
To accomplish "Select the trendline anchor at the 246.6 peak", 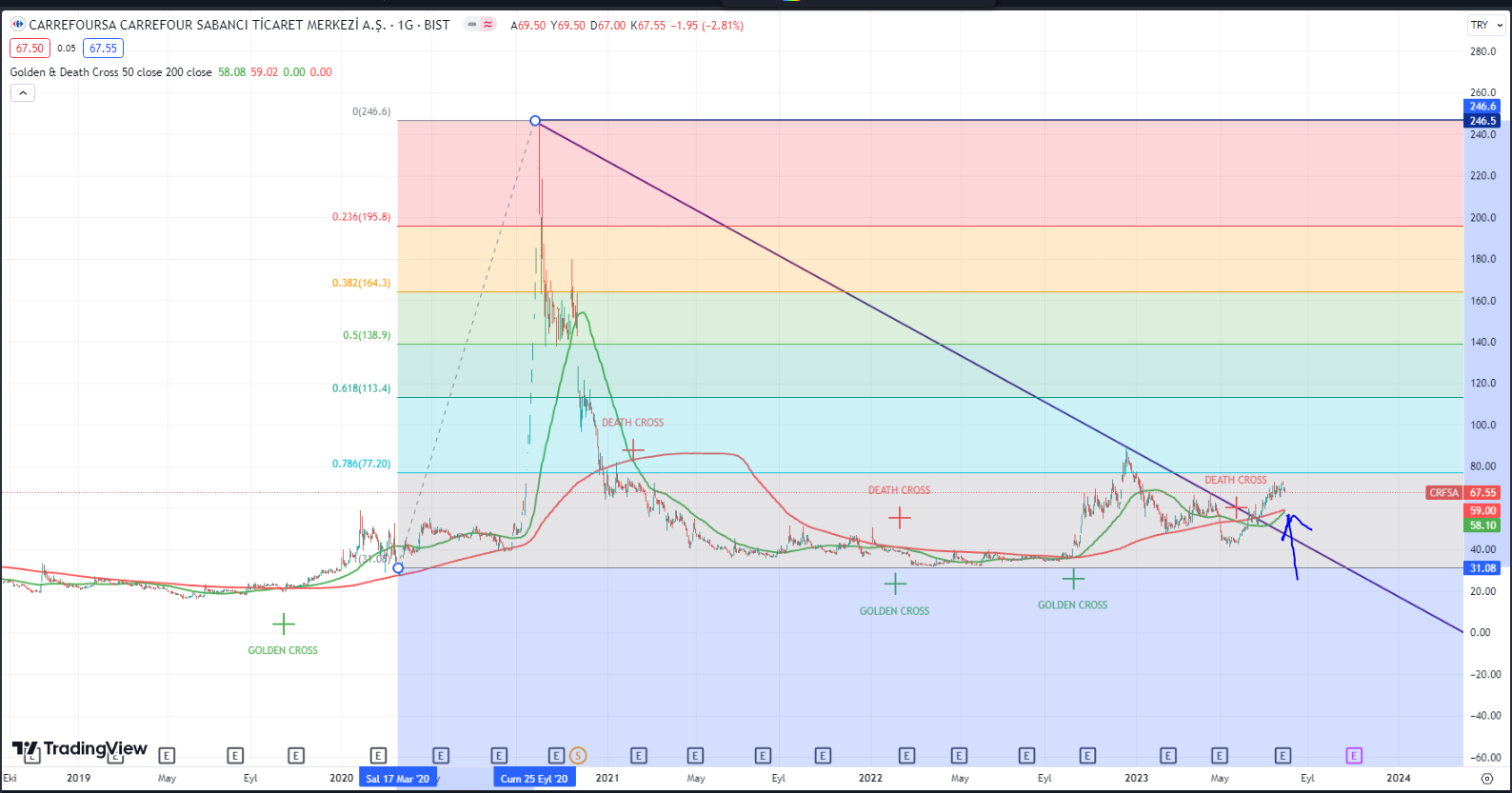I will [535, 121].
